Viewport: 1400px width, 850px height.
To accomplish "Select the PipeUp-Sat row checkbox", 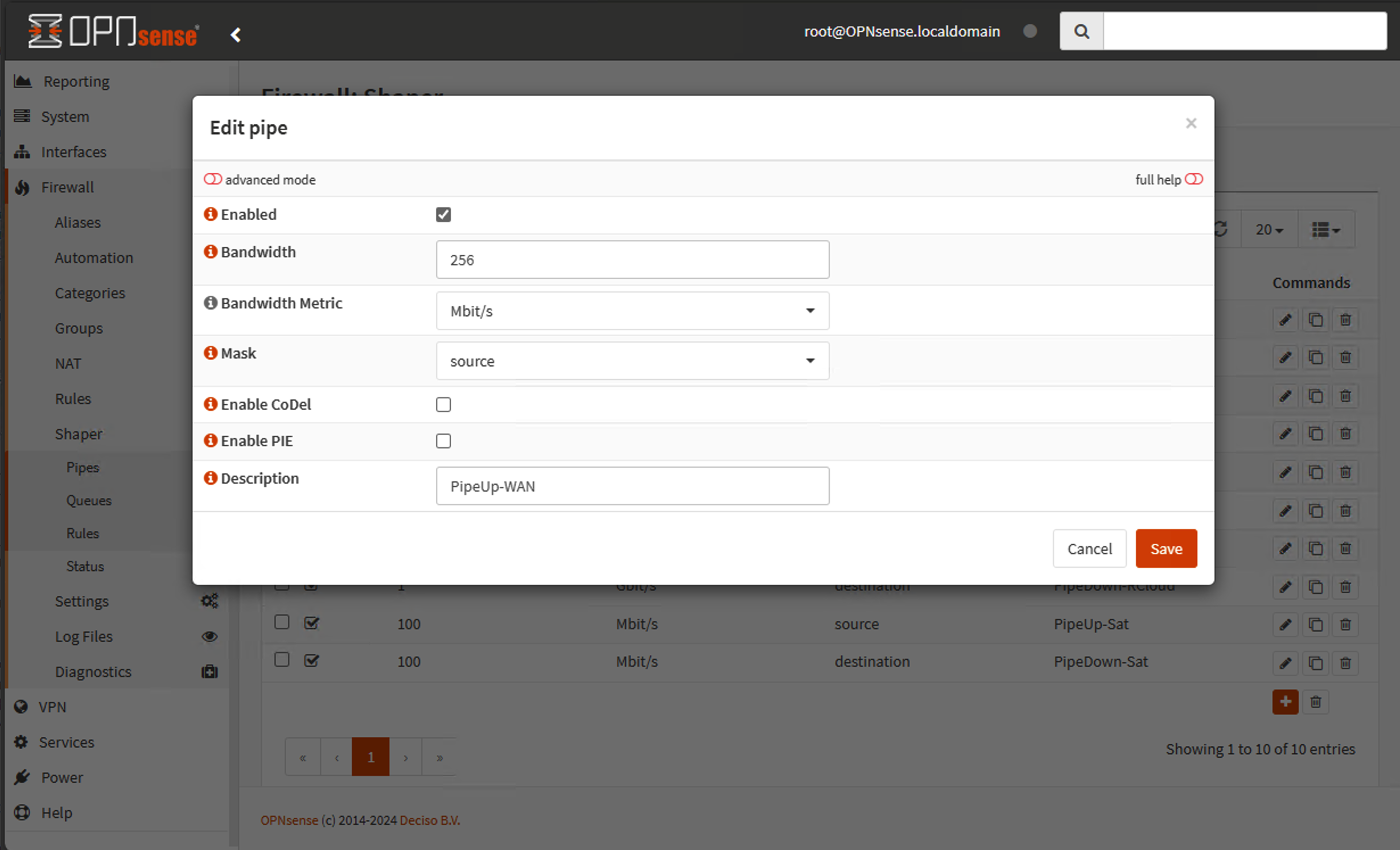I will [x=282, y=622].
